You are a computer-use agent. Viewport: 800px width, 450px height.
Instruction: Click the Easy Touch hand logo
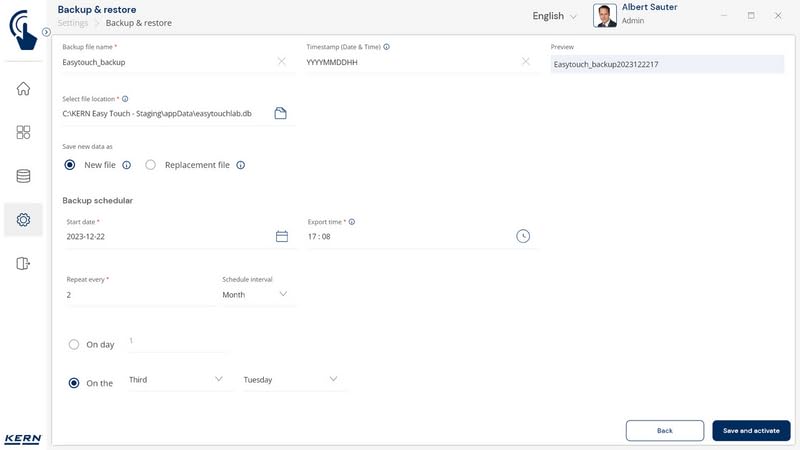tap(23, 30)
